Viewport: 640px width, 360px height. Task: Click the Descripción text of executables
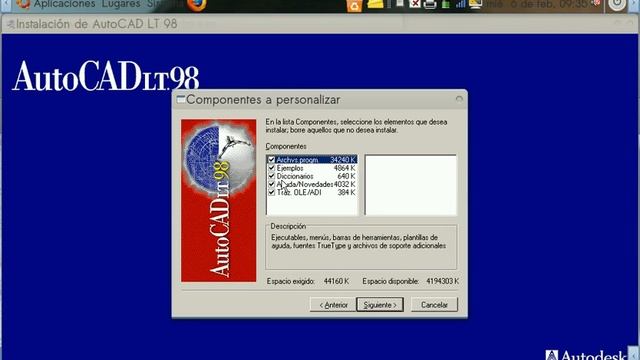pos(359,242)
